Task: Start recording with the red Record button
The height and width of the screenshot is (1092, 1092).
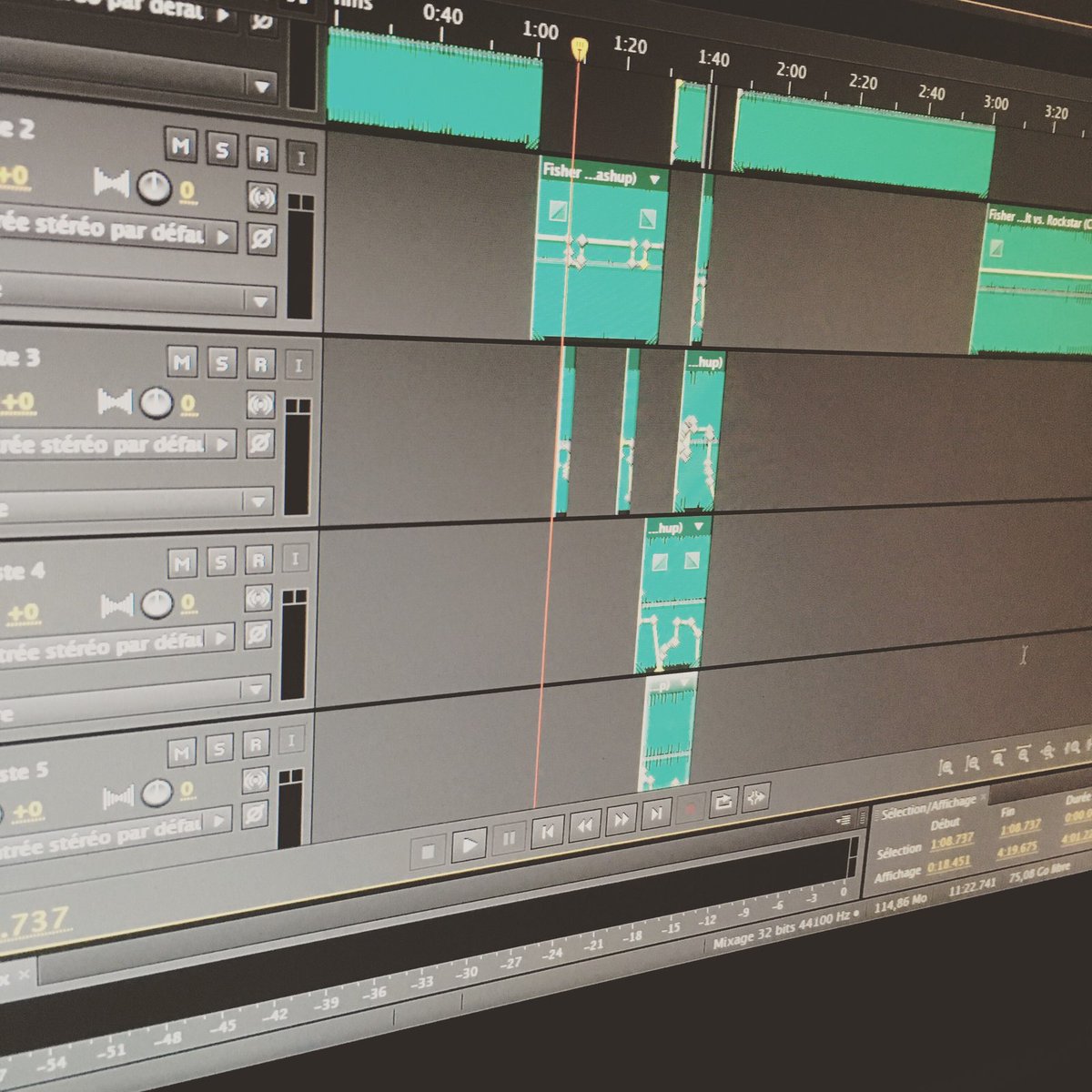Action: click(x=690, y=808)
